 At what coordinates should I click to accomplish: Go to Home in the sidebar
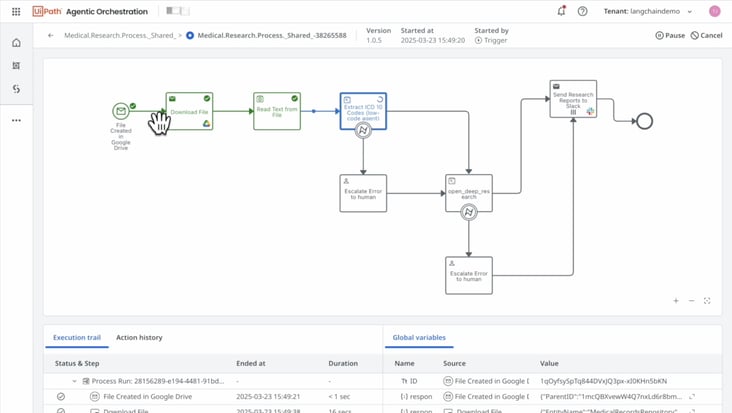coord(16,43)
